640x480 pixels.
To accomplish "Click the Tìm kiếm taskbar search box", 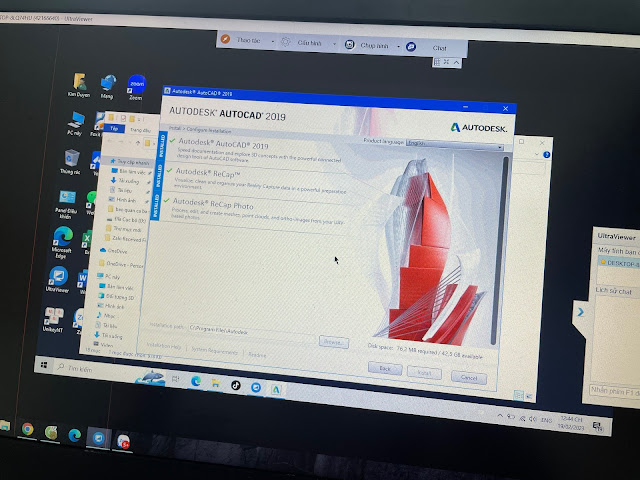I will coord(94,369).
